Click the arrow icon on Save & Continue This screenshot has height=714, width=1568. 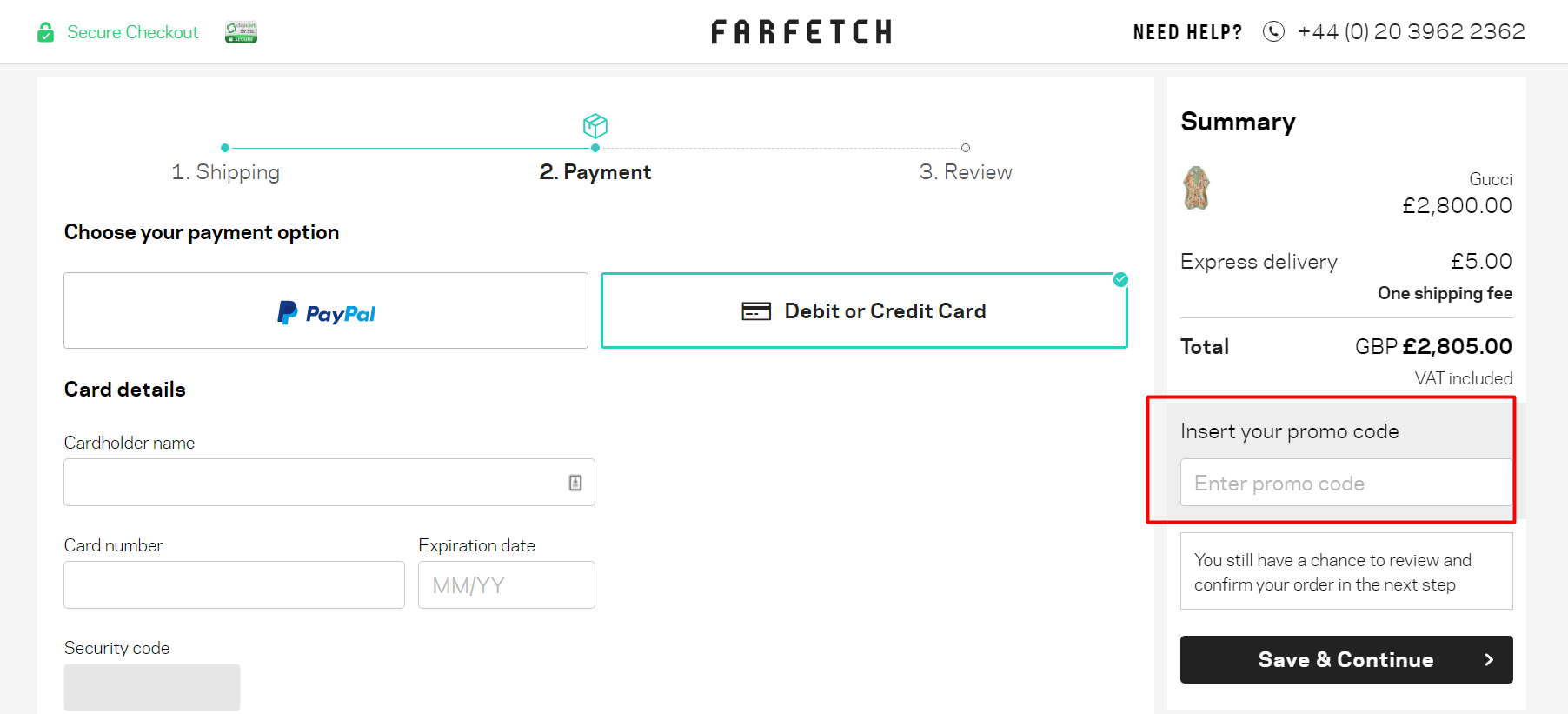pos(1490,659)
